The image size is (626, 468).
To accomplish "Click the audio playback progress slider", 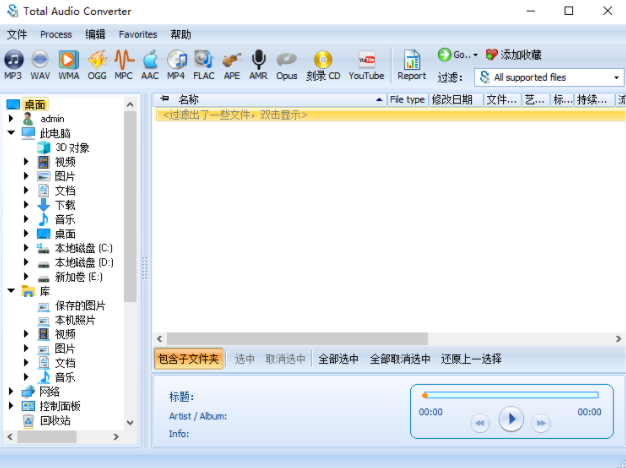I will (510, 395).
